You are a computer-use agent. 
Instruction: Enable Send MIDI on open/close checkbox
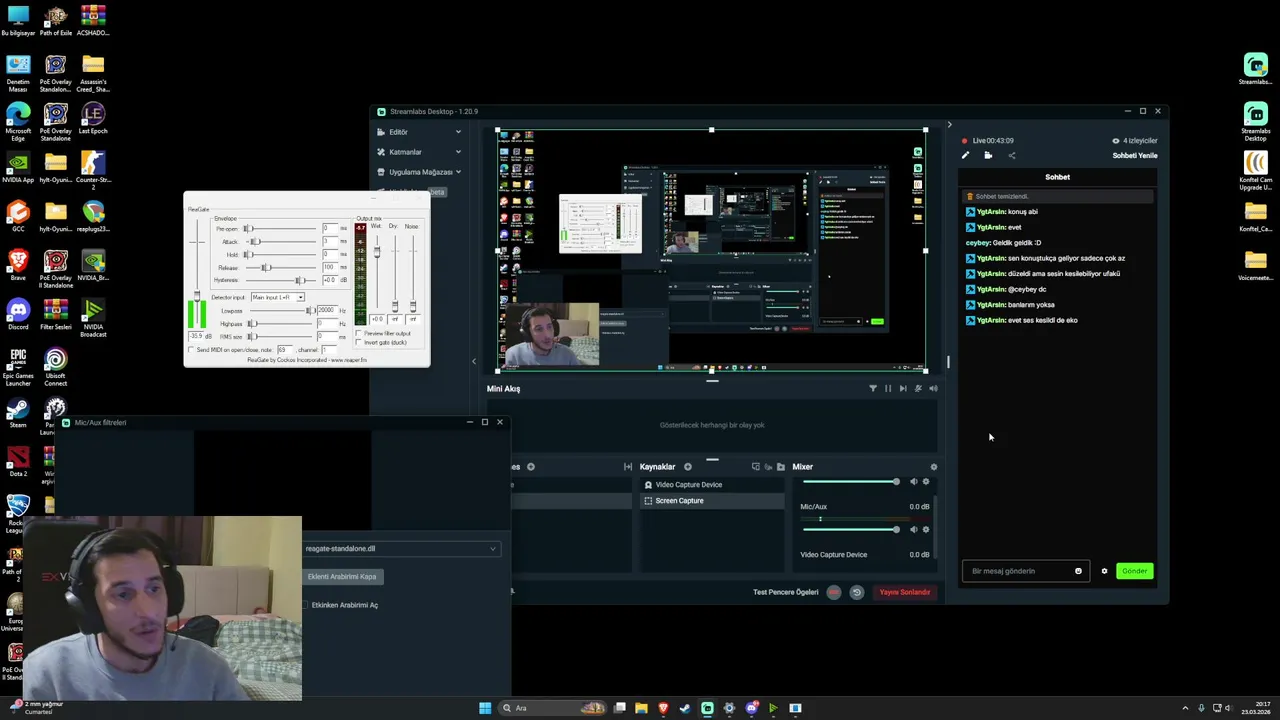192,350
